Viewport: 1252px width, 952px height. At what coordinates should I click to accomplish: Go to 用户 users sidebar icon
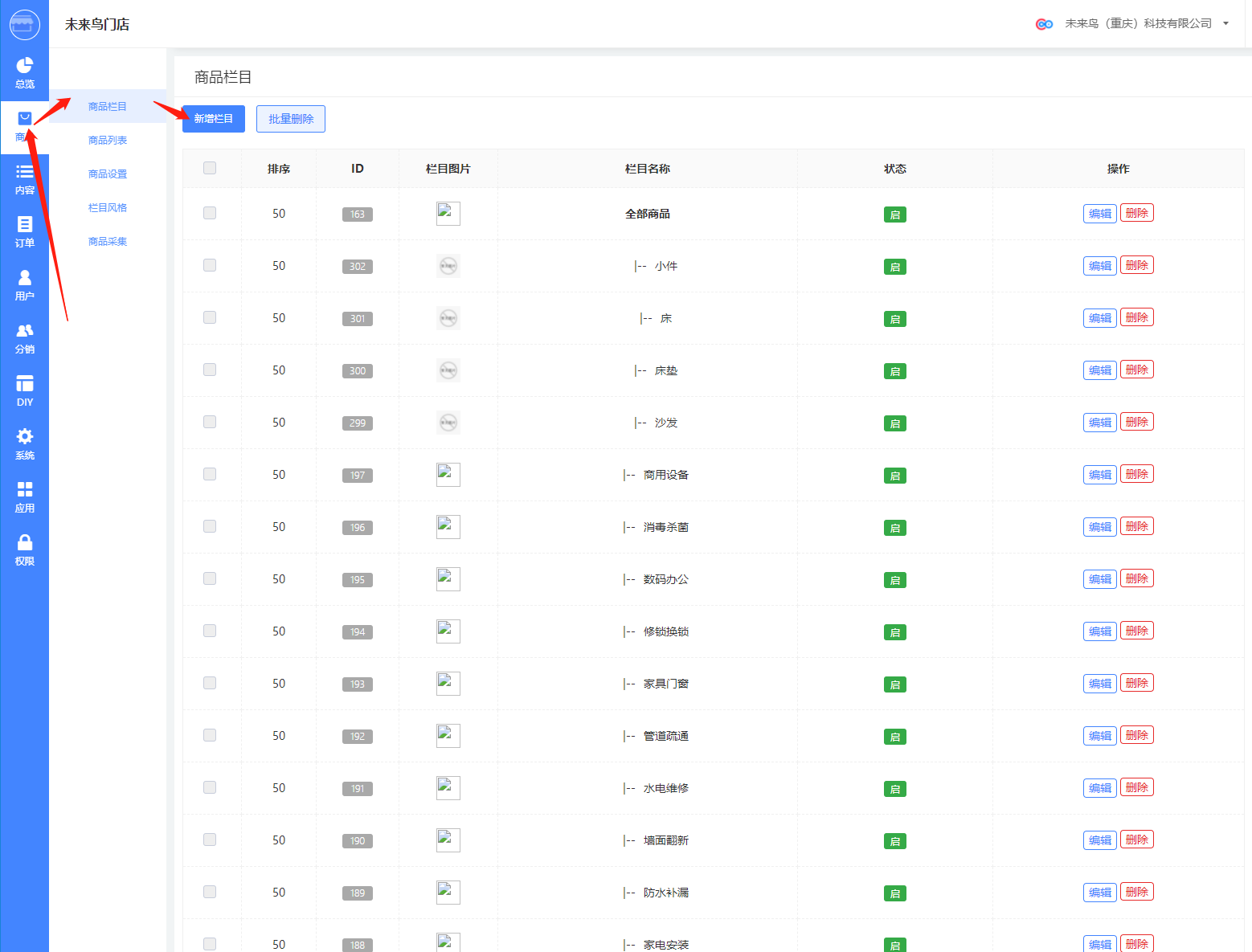24,284
